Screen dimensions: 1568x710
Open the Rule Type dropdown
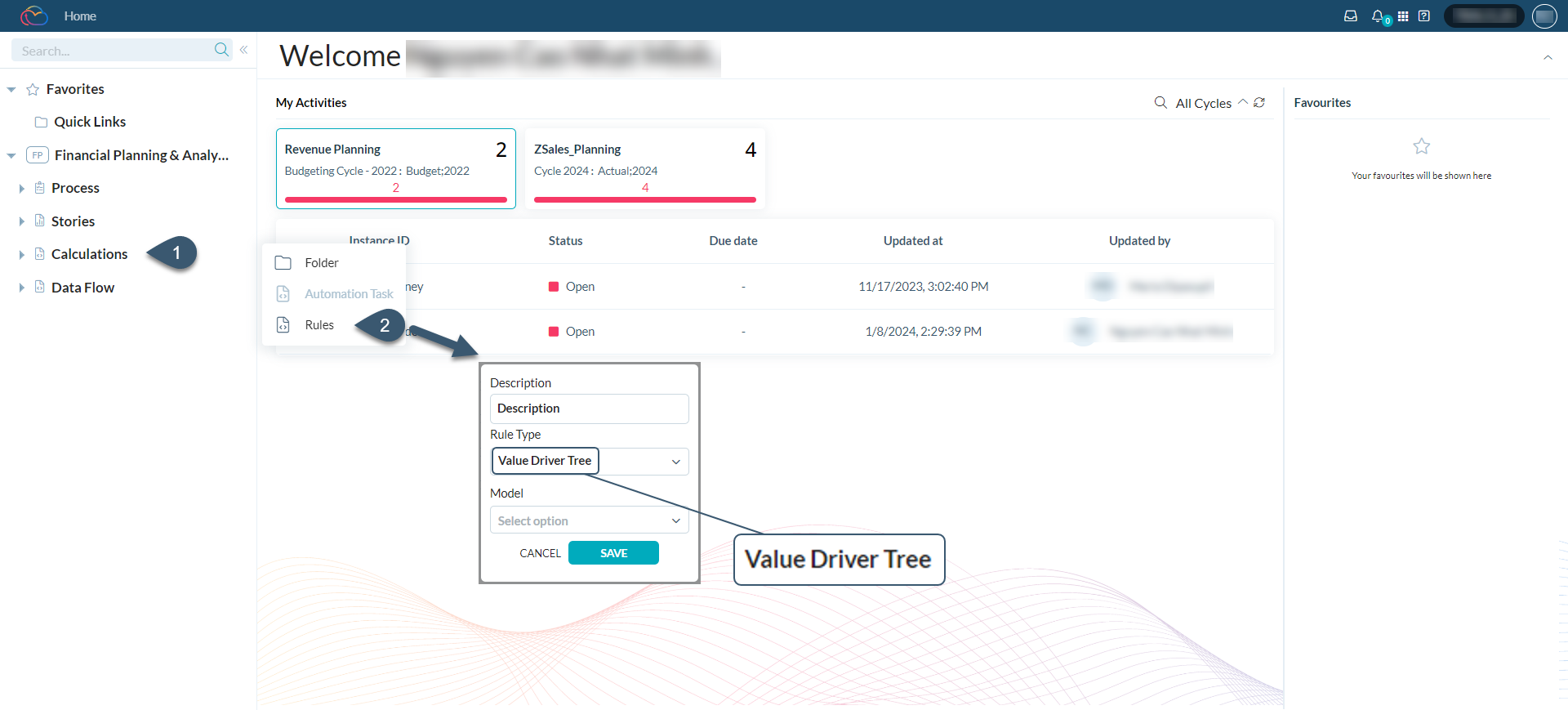coord(675,462)
